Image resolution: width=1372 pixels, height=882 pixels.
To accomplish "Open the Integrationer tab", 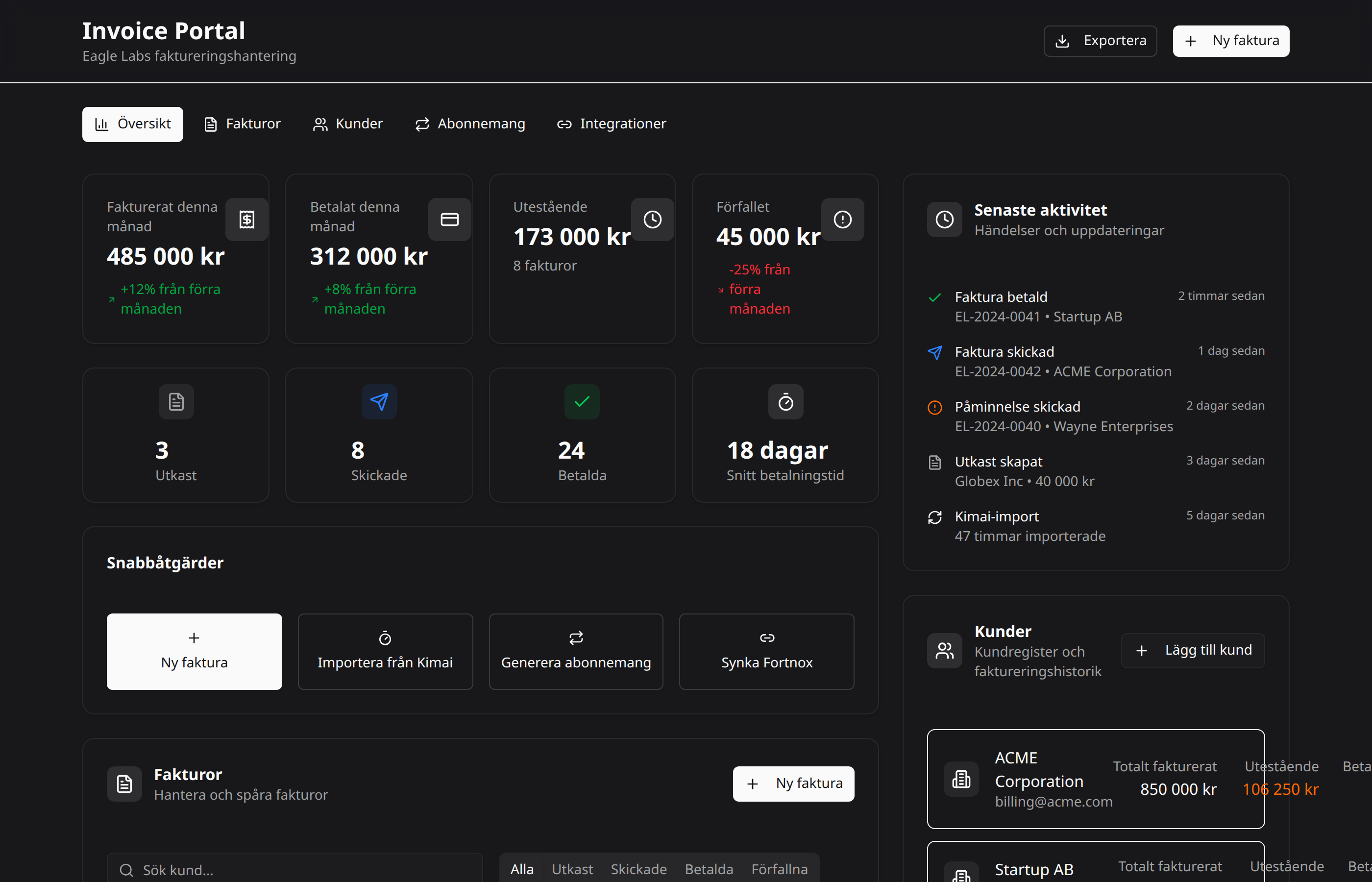I will 611,123.
